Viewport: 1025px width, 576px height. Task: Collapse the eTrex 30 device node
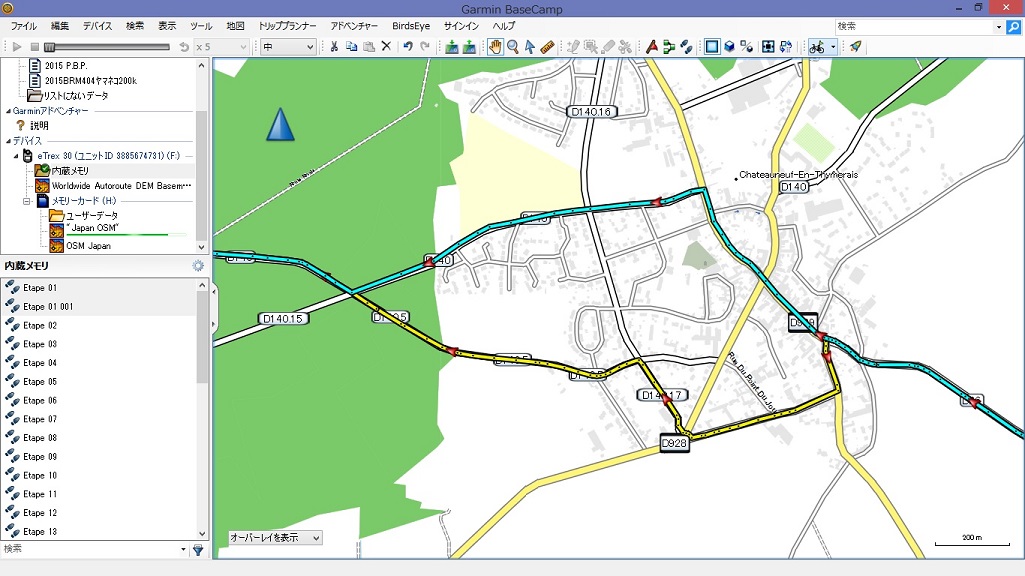(x=16, y=156)
